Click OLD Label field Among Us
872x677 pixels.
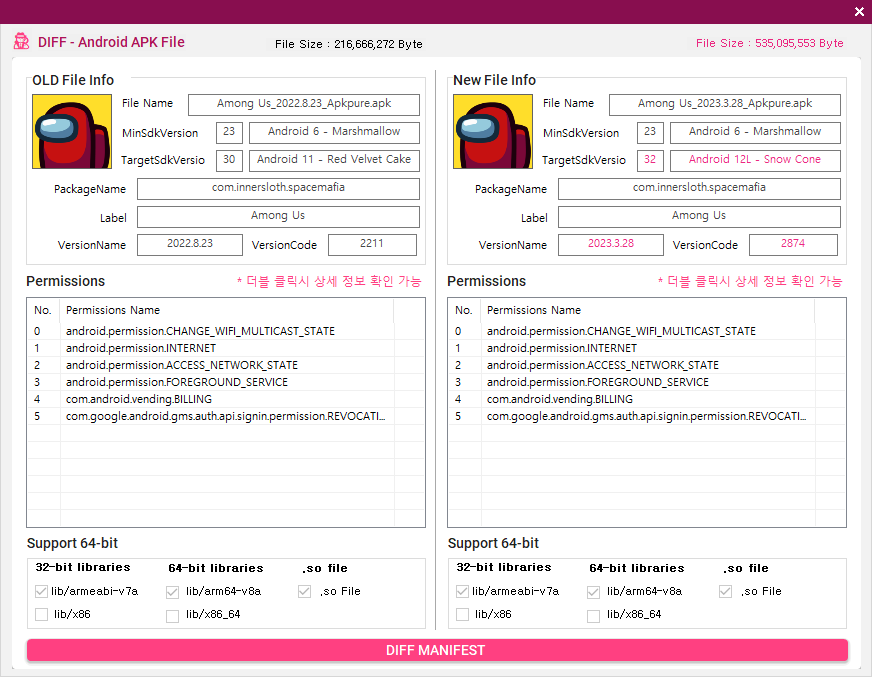coord(278,216)
